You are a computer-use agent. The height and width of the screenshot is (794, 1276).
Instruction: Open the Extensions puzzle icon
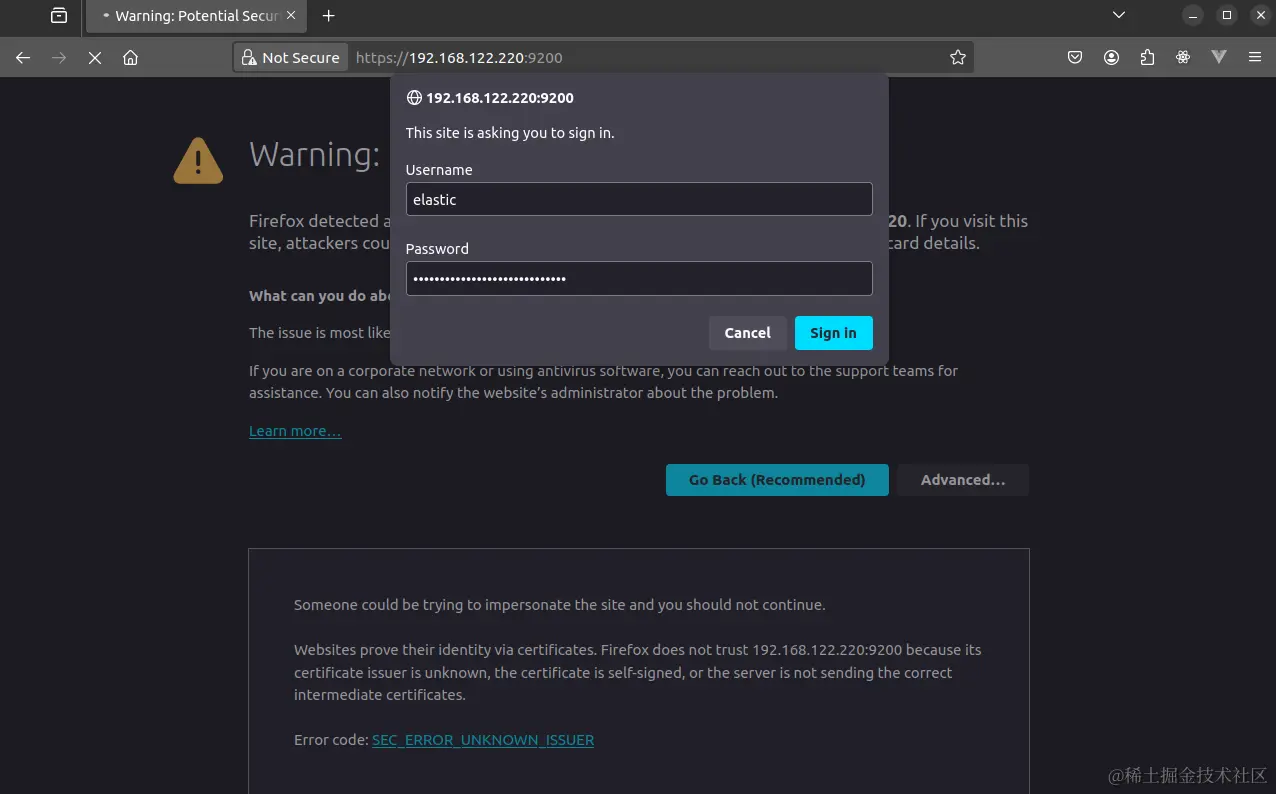[1147, 58]
